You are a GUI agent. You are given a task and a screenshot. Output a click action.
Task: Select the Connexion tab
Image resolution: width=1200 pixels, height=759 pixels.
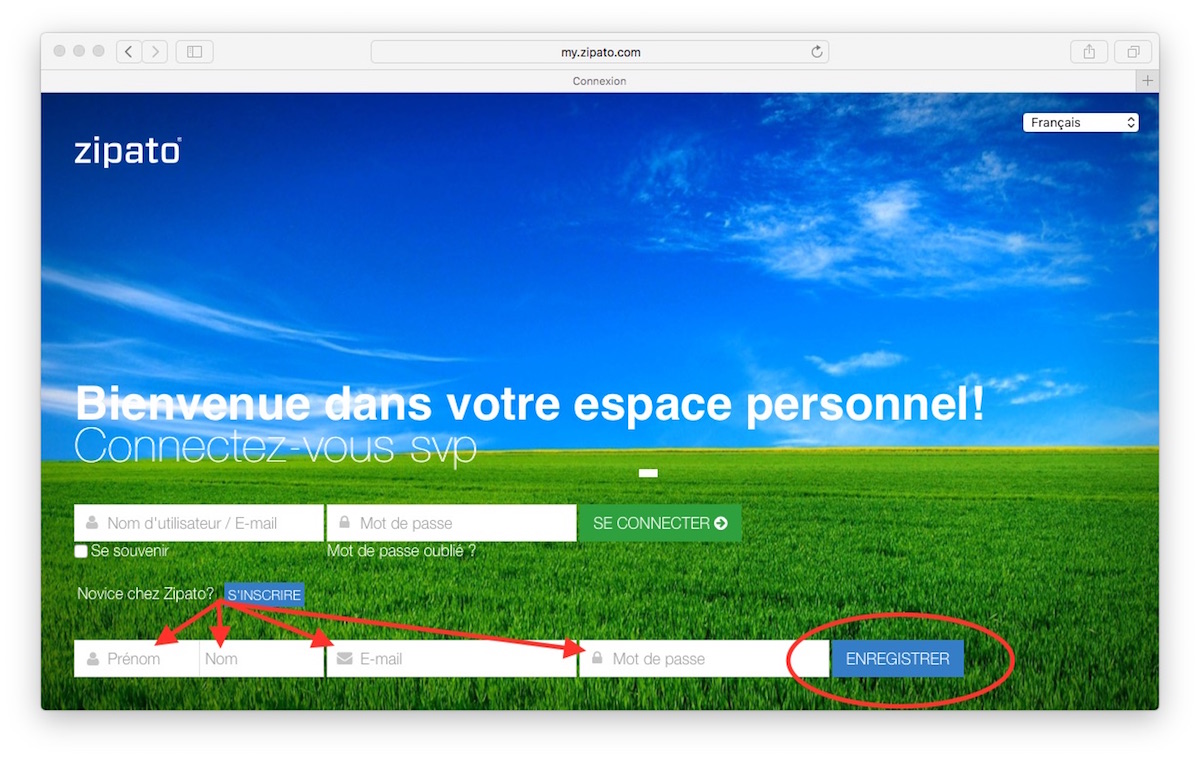(599, 81)
